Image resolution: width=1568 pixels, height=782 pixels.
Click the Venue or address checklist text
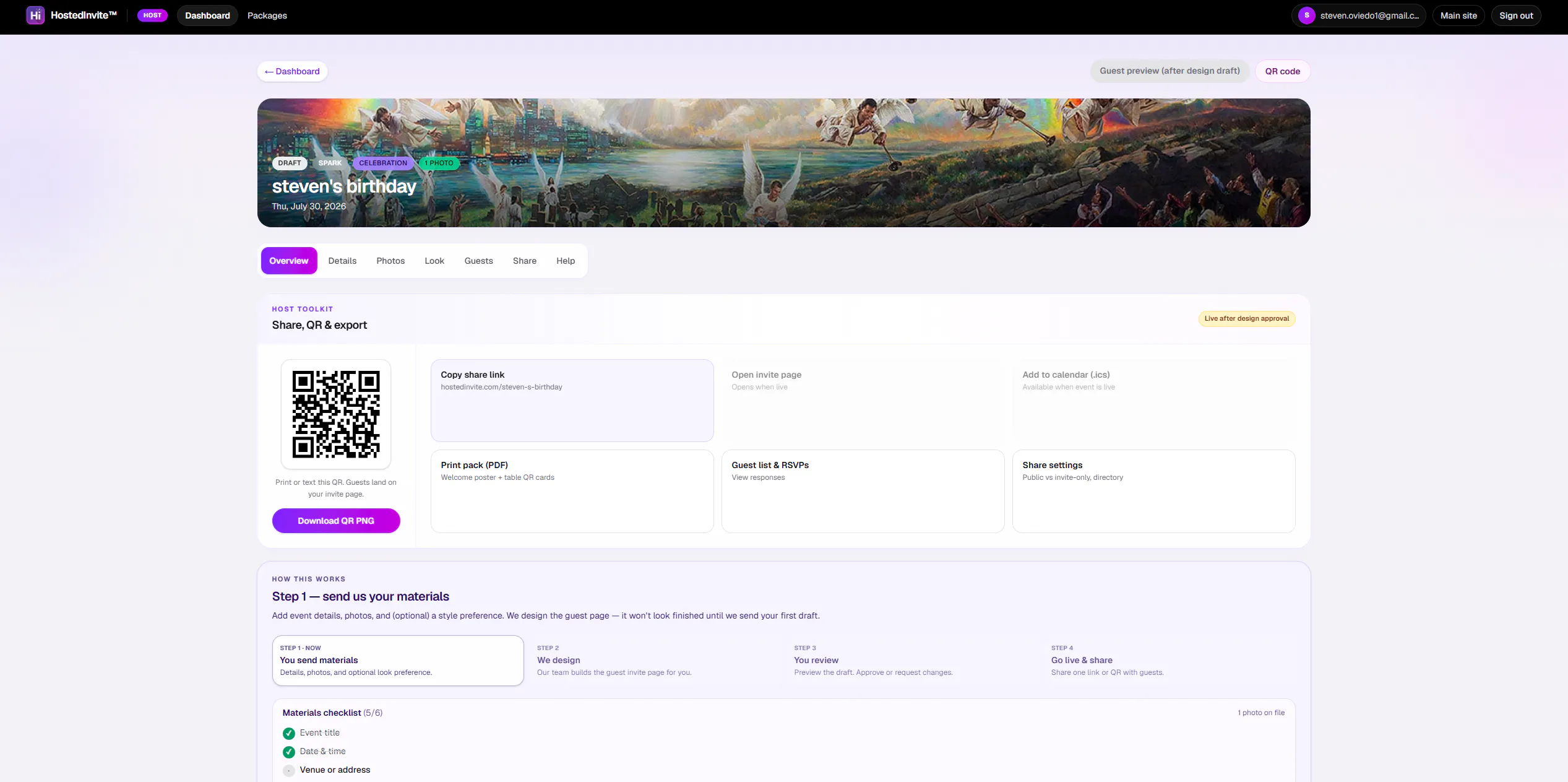click(335, 770)
